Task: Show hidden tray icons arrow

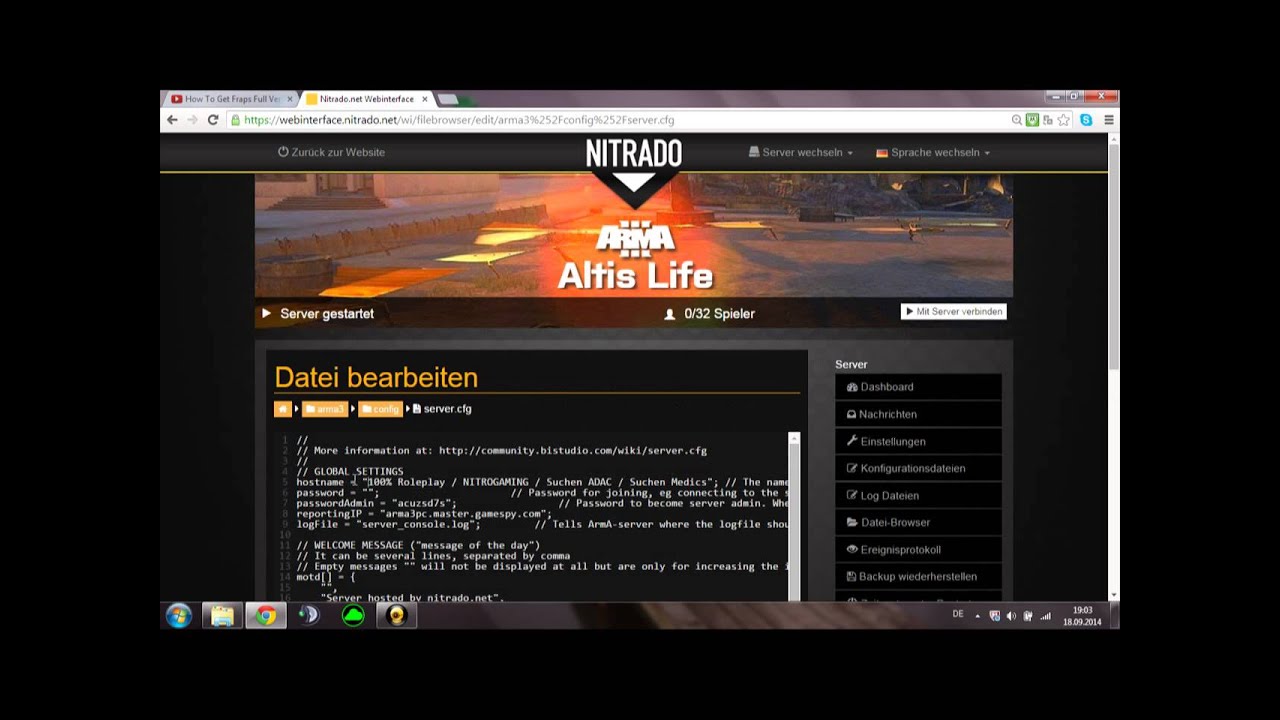Action: (x=978, y=616)
